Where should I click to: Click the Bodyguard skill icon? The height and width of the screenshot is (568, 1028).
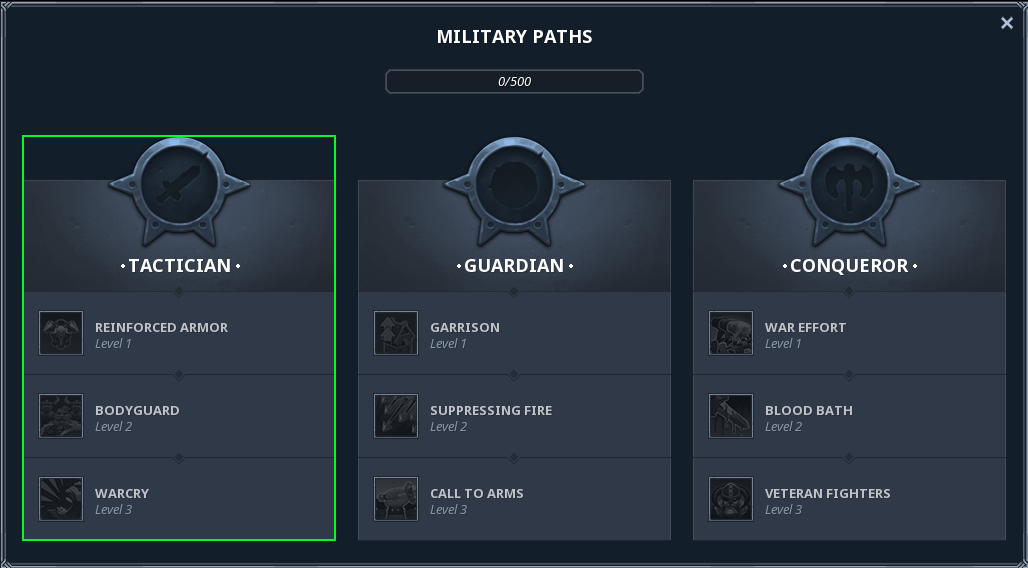click(61, 416)
